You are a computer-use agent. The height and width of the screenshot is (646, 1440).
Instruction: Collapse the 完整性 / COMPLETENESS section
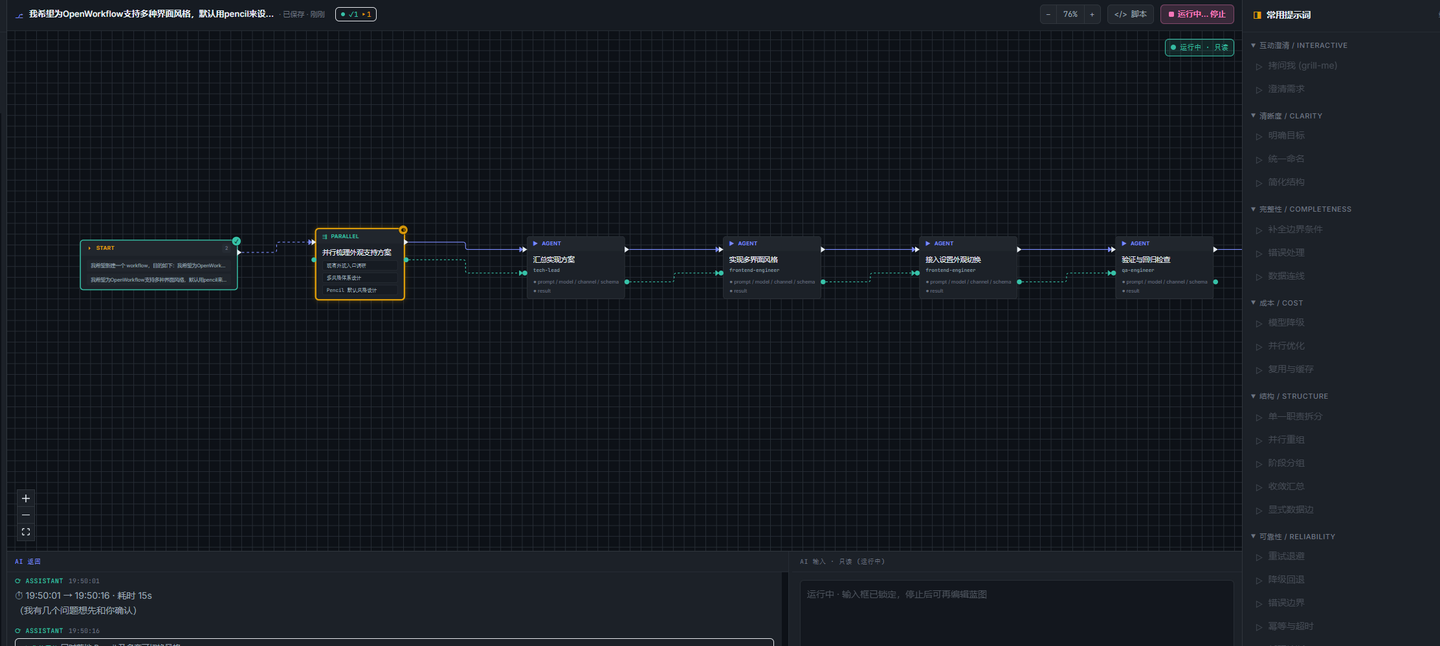coord(1300,209)
